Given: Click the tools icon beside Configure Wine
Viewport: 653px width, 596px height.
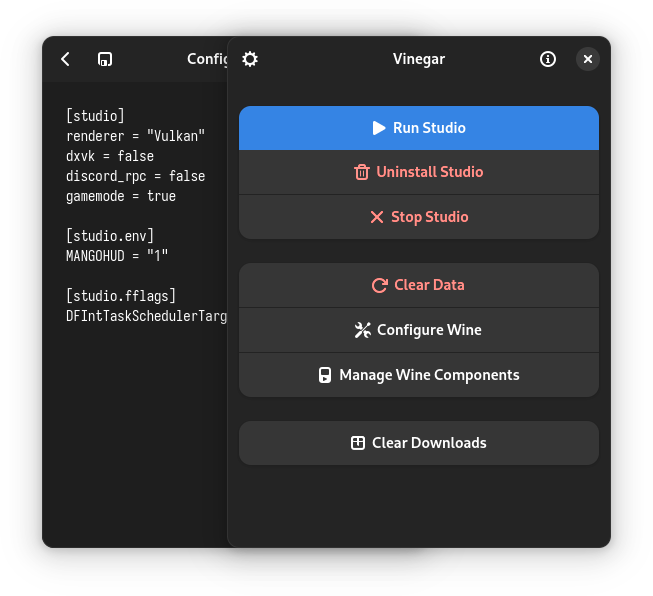Looking at the screenshot, I should (x=362, y=330).
